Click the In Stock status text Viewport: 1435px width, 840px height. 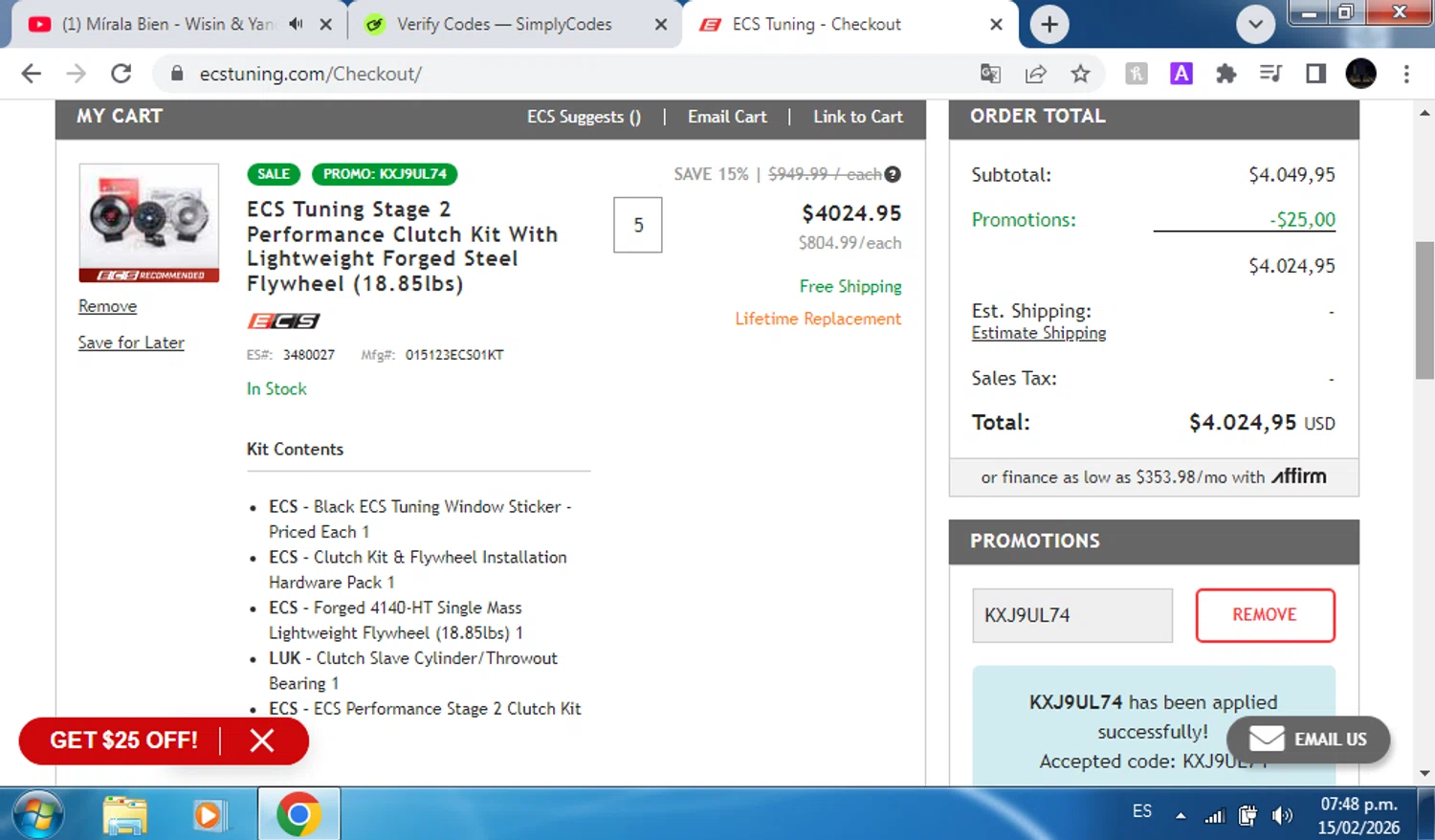276,388
